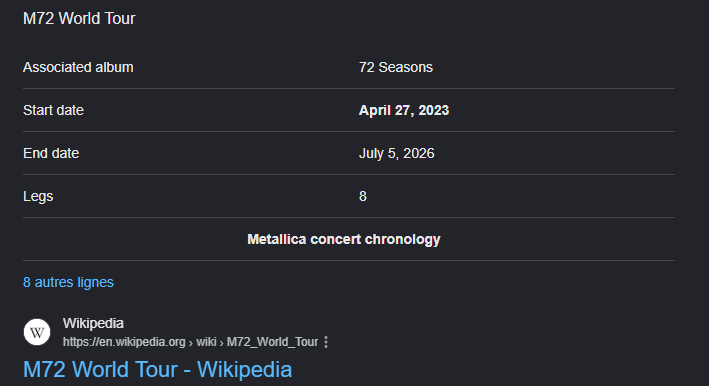Click the 'Metallica concert chronology' header
The image size is (709, 386).
[344, 239]
